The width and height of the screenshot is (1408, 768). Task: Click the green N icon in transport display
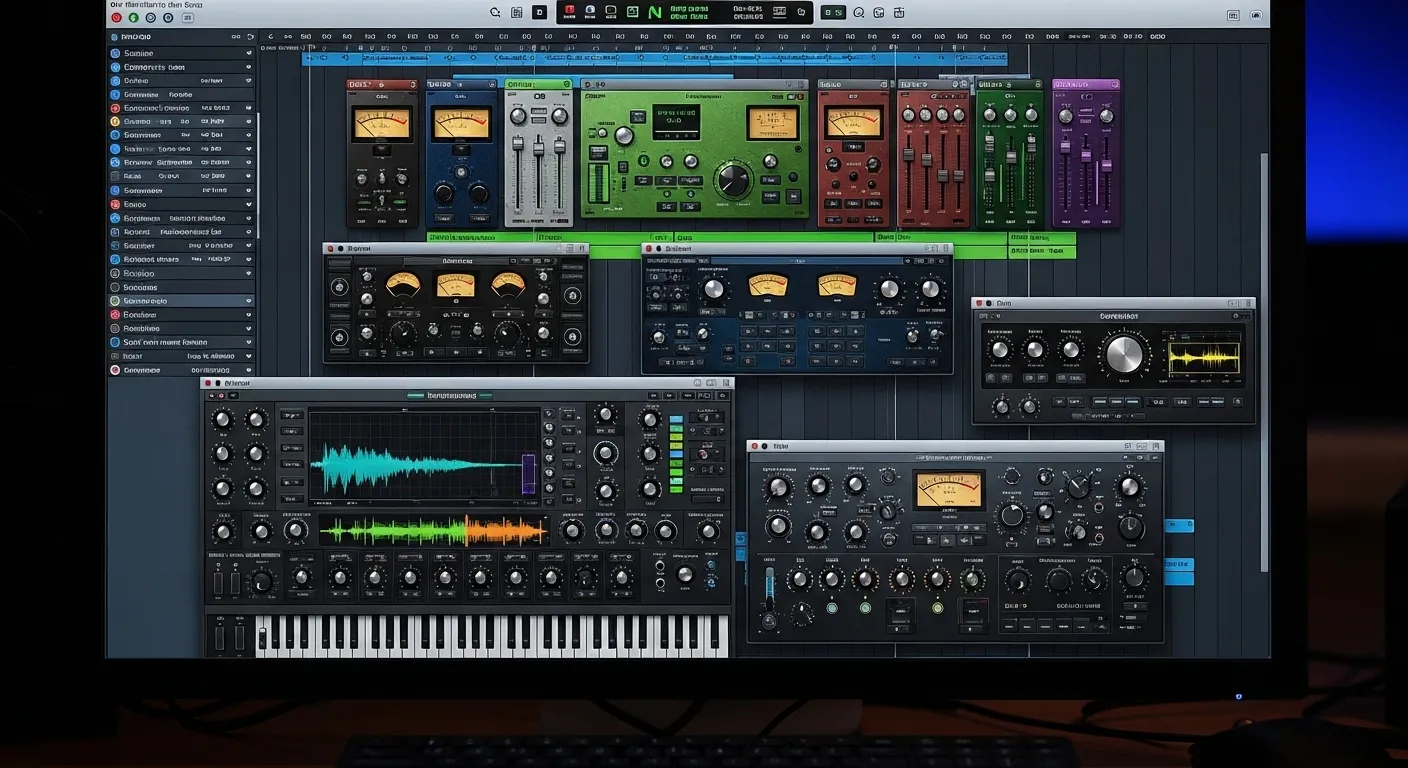655,12
